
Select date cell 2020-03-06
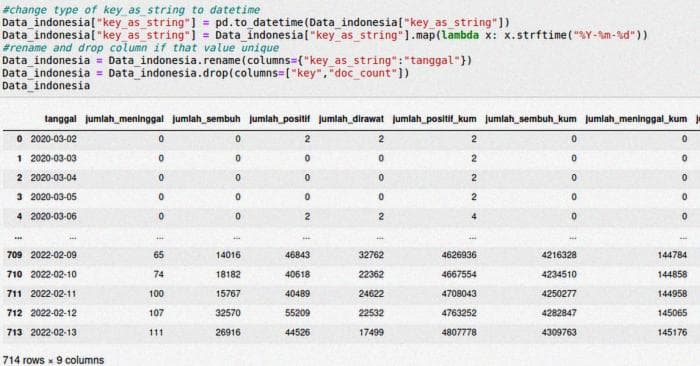click(x=54, y=216)
